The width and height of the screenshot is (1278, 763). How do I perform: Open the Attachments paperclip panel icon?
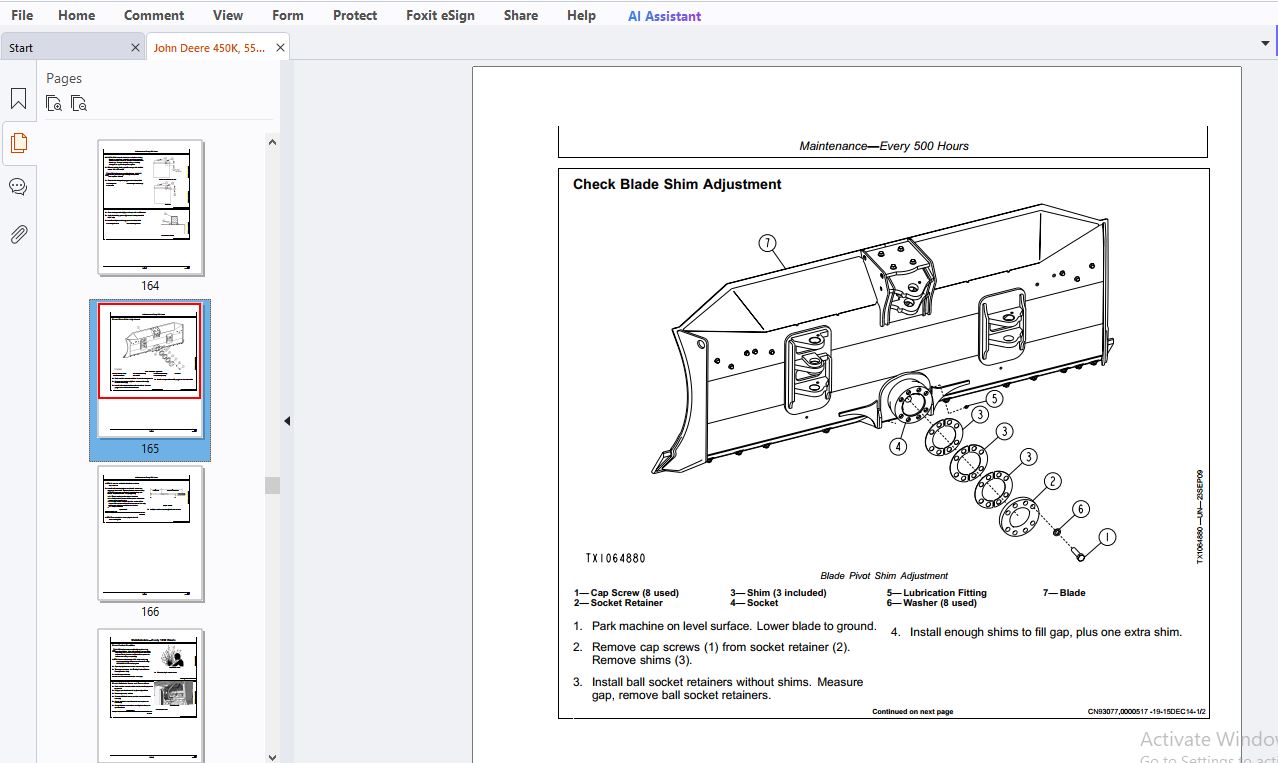click(18, 234)
